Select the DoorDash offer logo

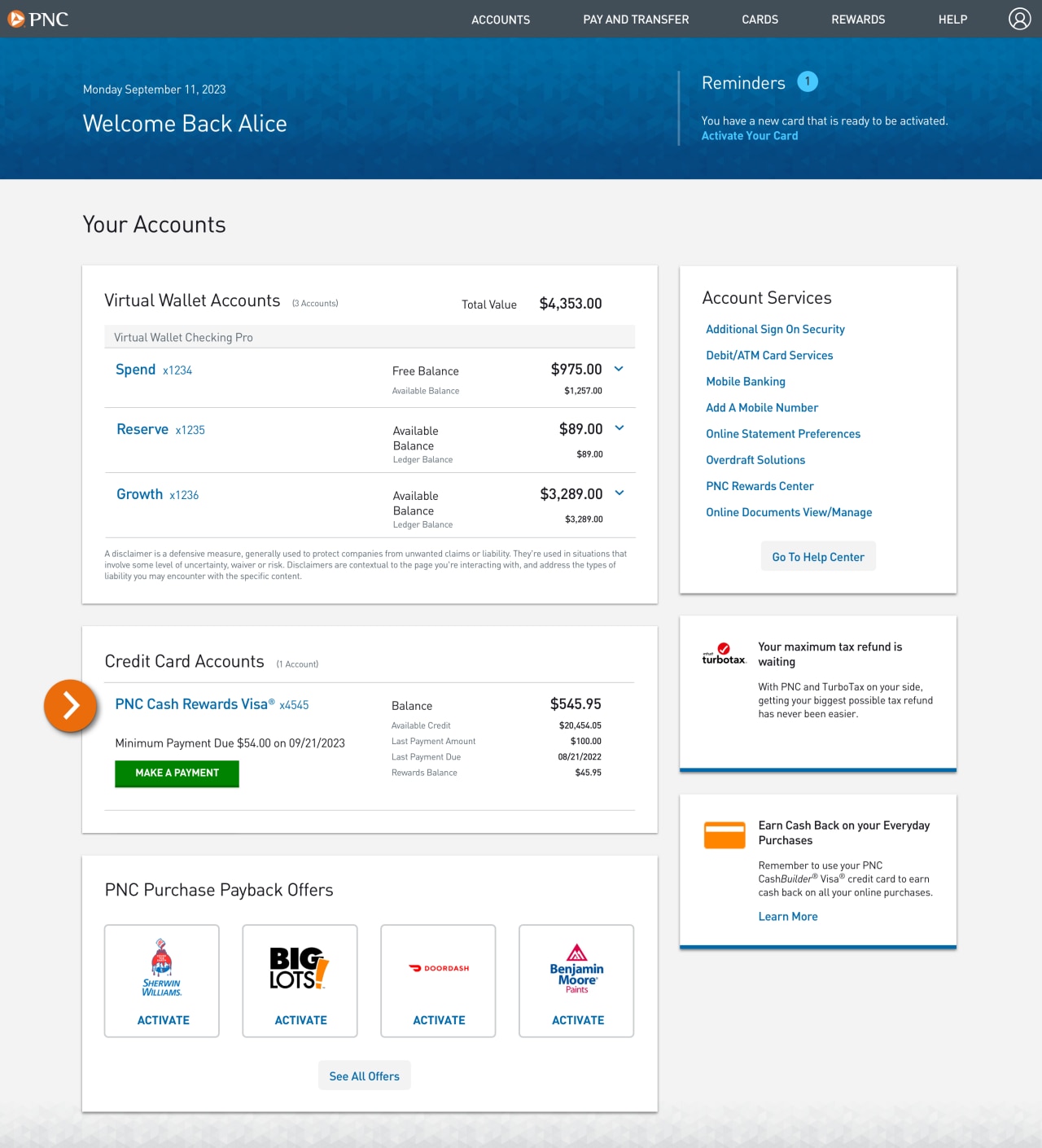(x=438, y=967)
